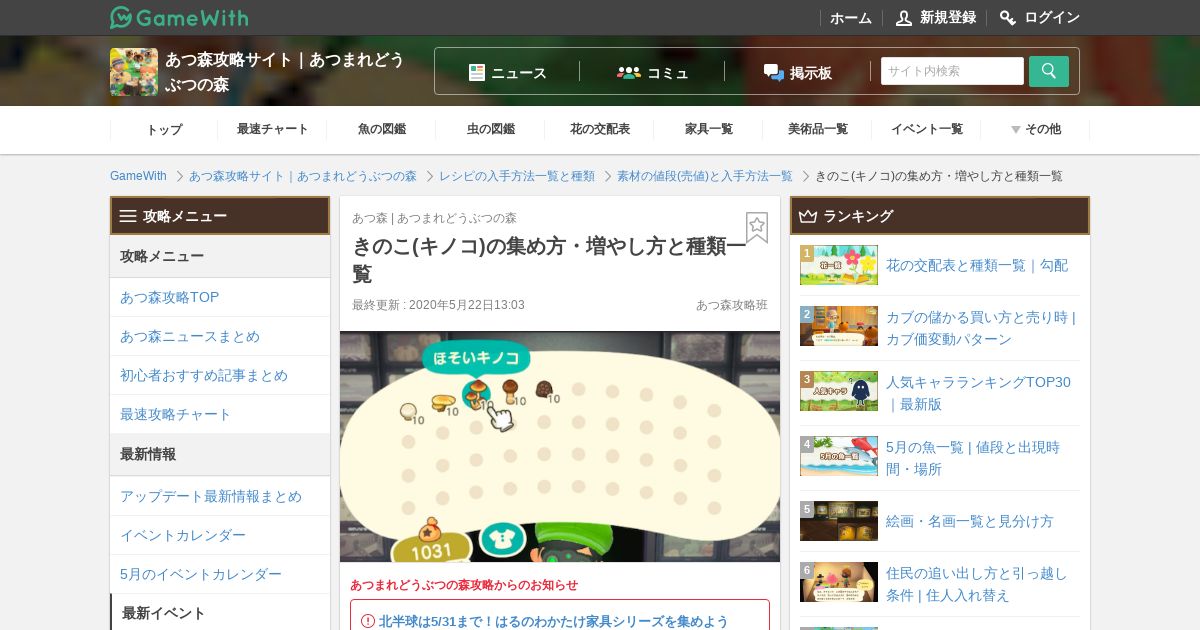
Task: Select イベント一覧 in navigation bar
Action: [x=927, y=129]
